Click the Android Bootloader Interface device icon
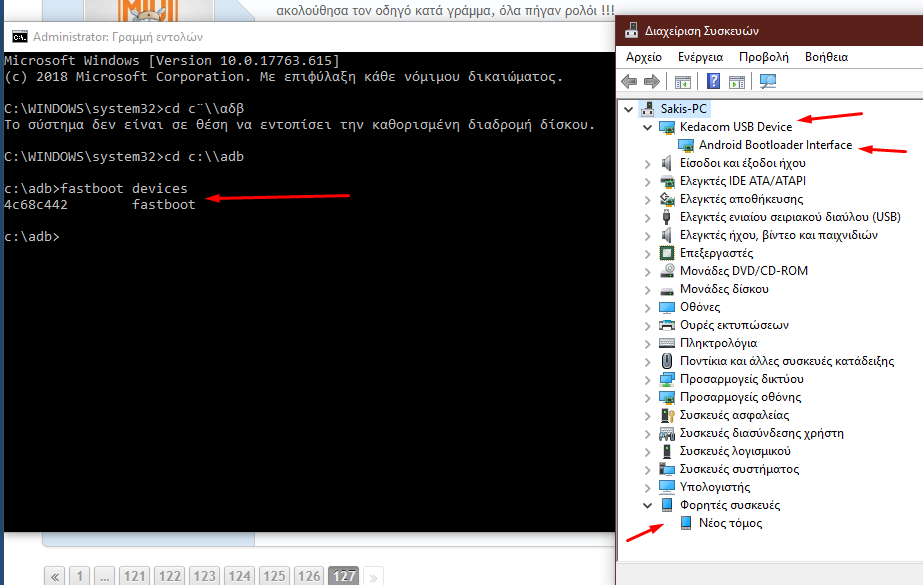Screen dimensions: 923x585 click(x=686, y=145)
